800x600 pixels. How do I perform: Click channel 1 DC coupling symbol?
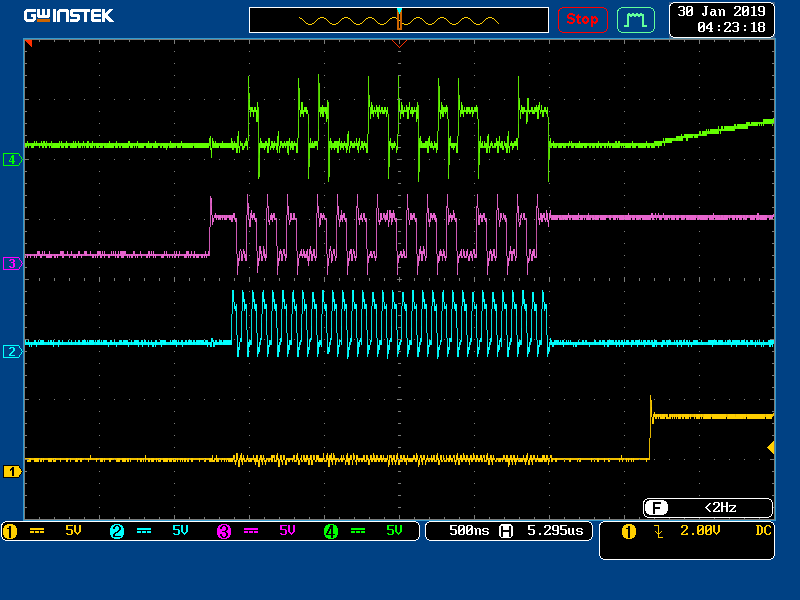coord(37,531)
